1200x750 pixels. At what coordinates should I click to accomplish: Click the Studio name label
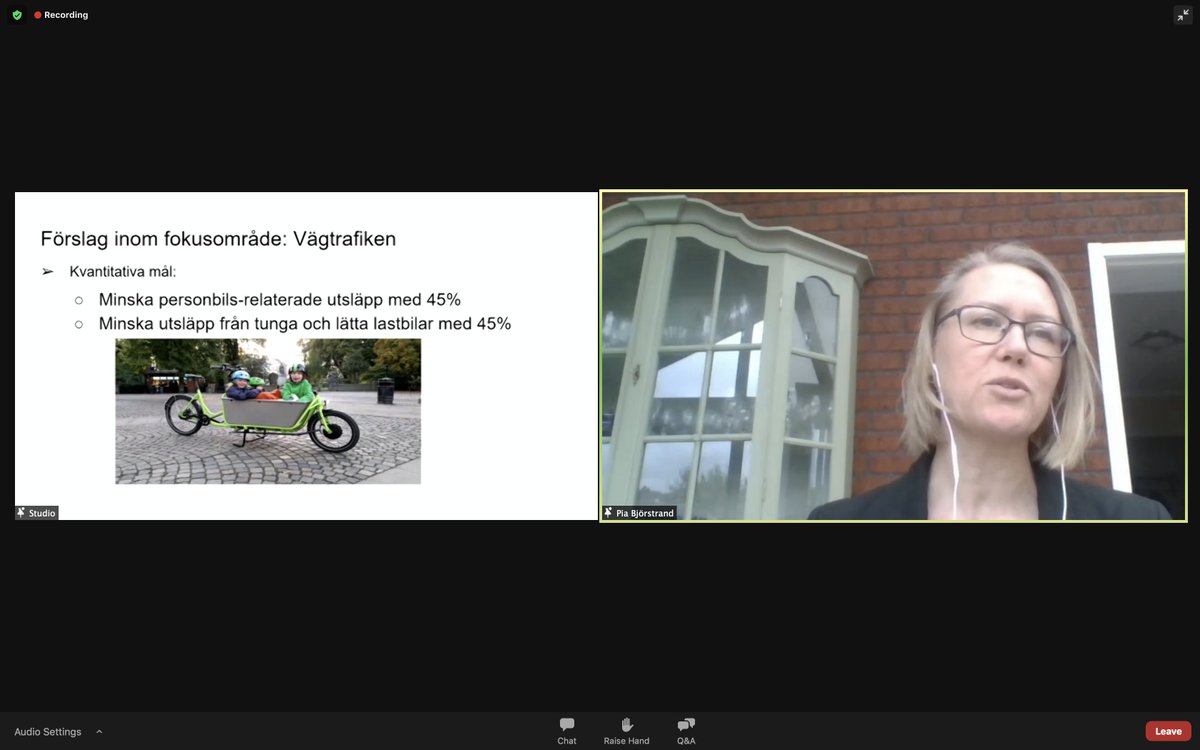42,513
